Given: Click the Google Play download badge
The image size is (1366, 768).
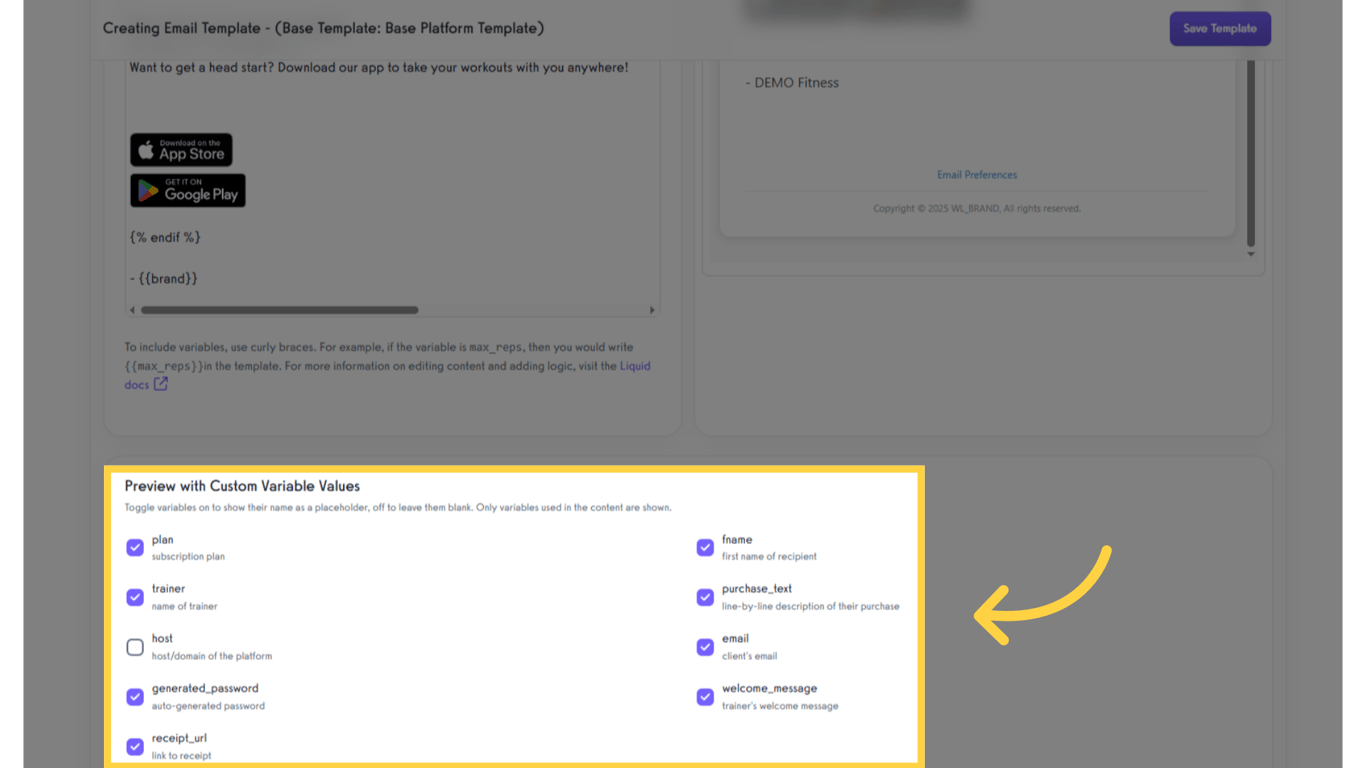Looking at the screenshot, I should (187, 190).
